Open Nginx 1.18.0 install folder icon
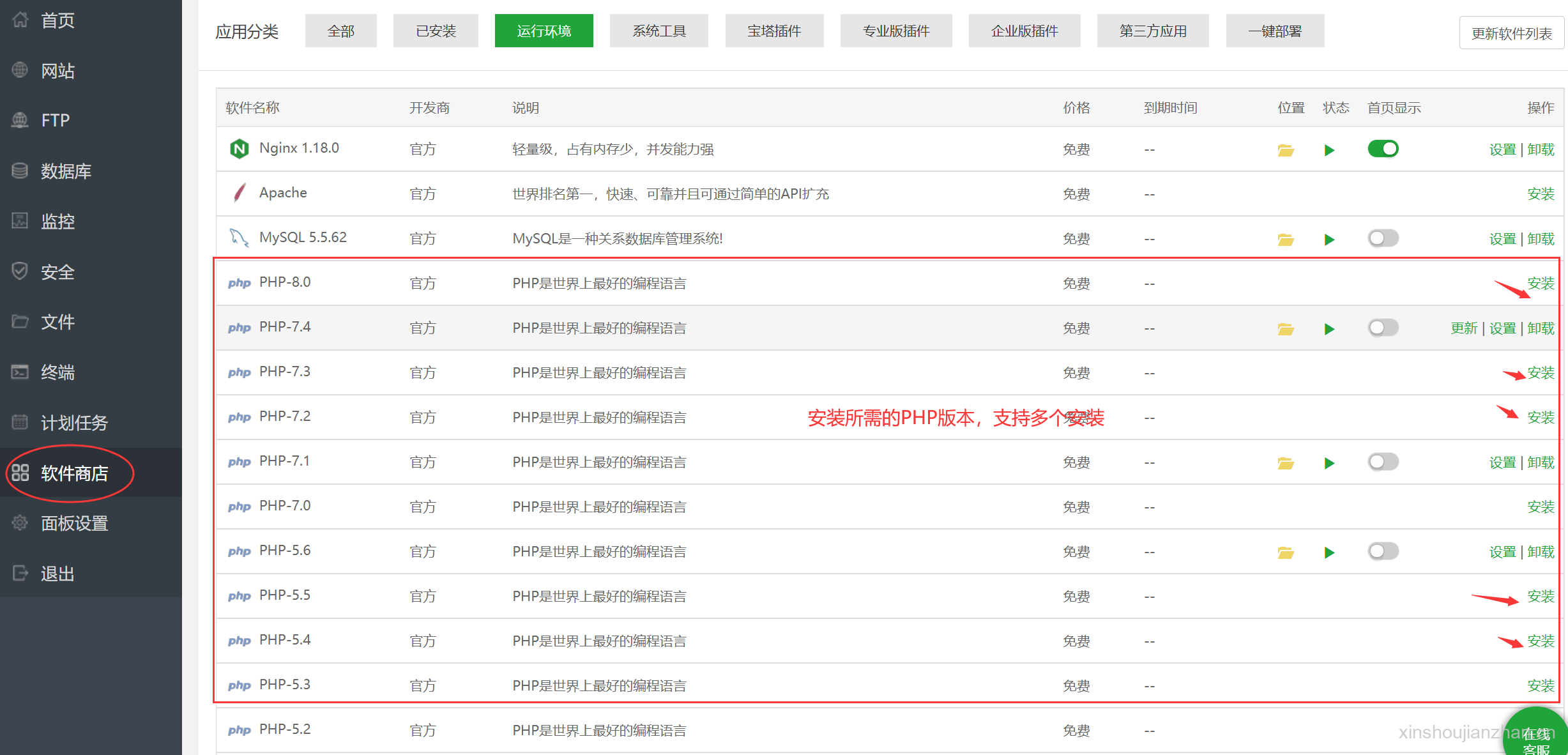This screenshot has width=1568, height=755. tap(1286, 150)
